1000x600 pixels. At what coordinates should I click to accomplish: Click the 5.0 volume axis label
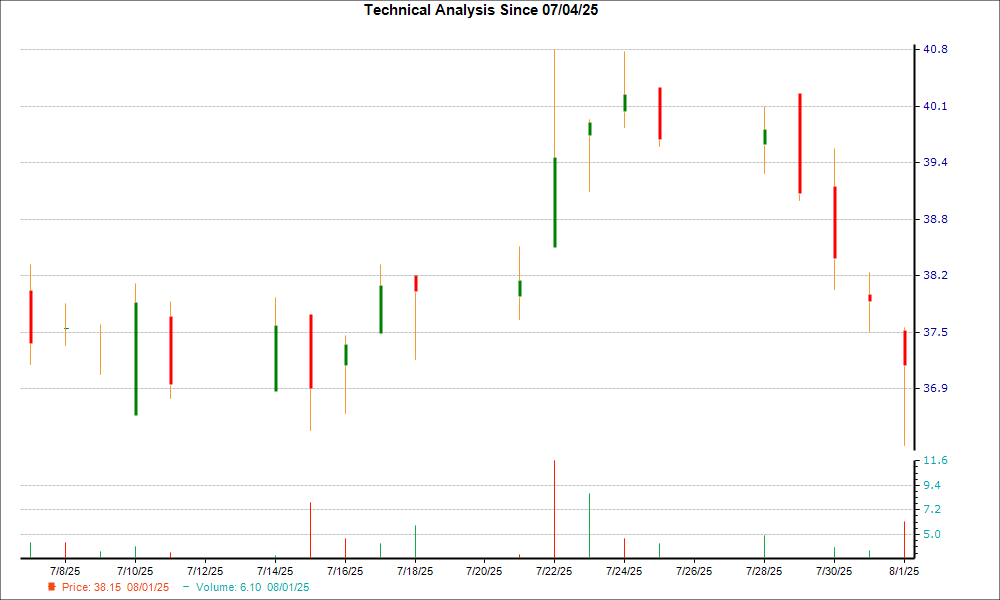pyautogui.click(x=932, y=534)
